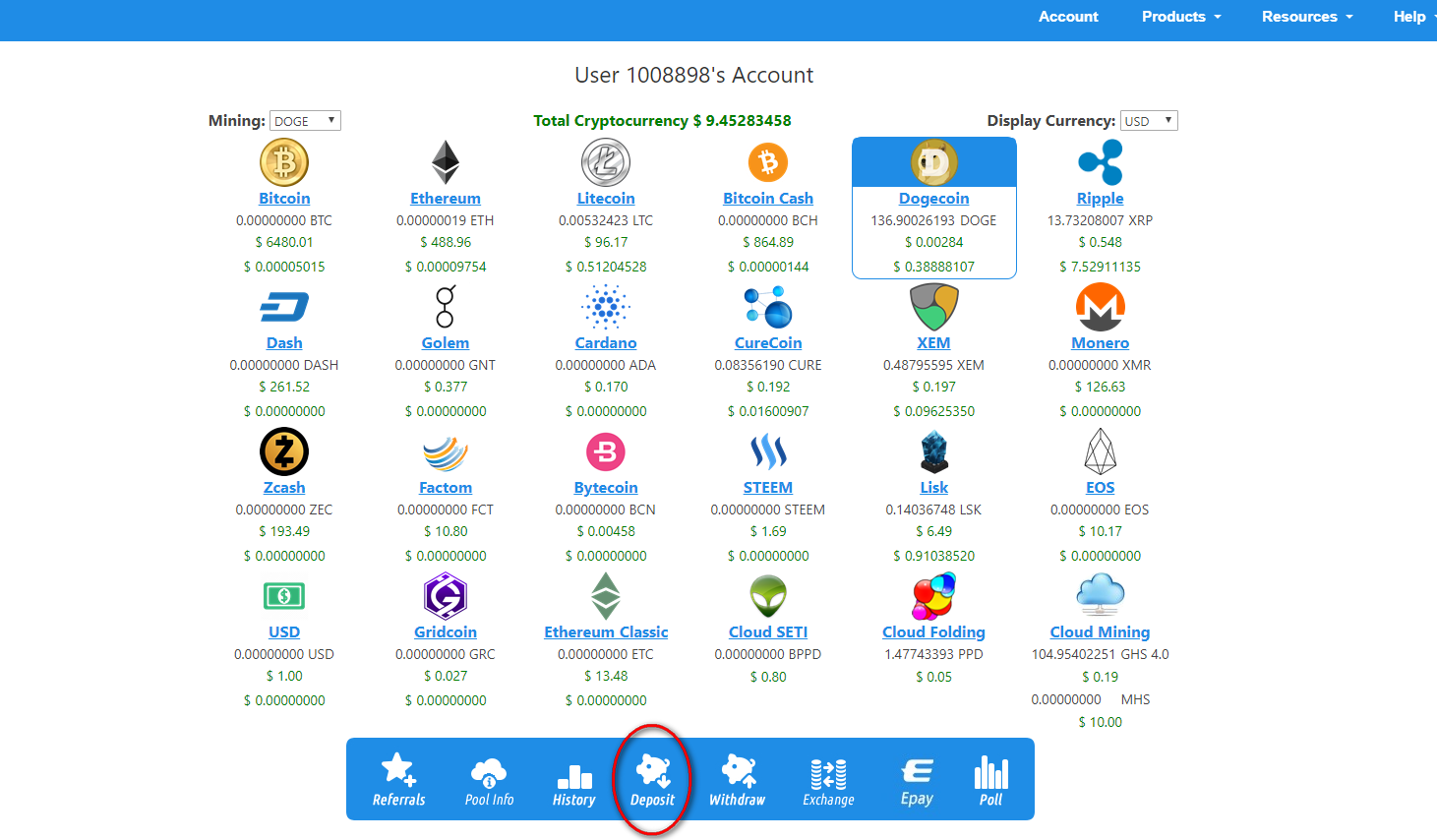Expand the Resources menu

point(1307,17)
